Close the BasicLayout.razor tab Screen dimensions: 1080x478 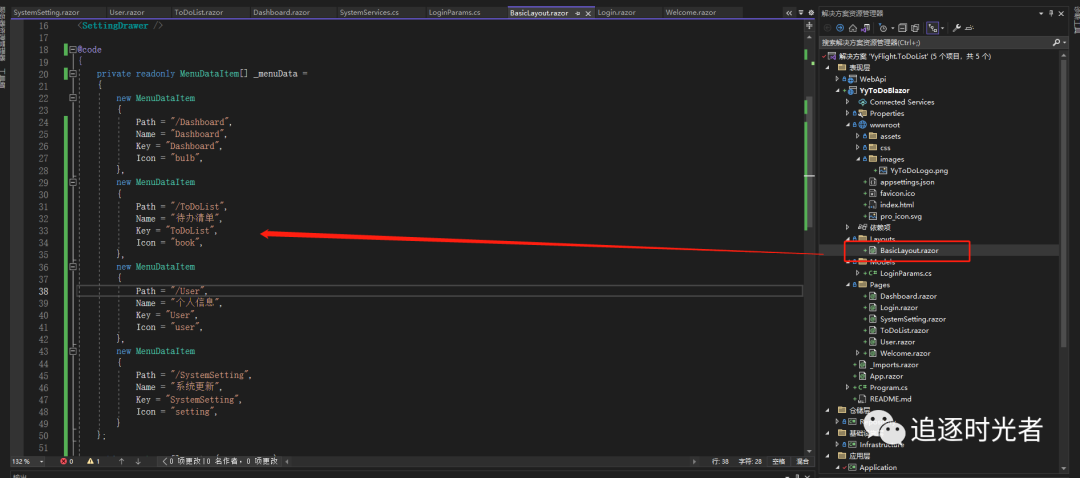coord(590,13)
